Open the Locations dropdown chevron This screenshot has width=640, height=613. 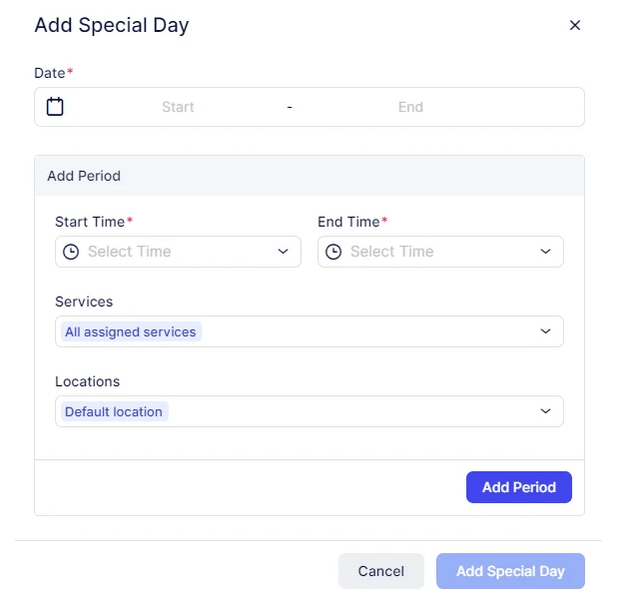point(545,411)
